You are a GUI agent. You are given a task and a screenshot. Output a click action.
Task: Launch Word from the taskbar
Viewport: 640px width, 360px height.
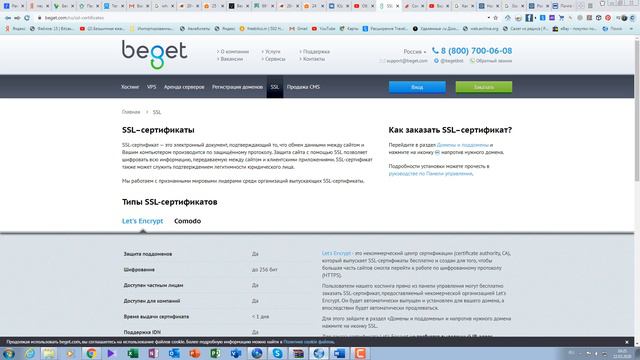click(339, 353)
